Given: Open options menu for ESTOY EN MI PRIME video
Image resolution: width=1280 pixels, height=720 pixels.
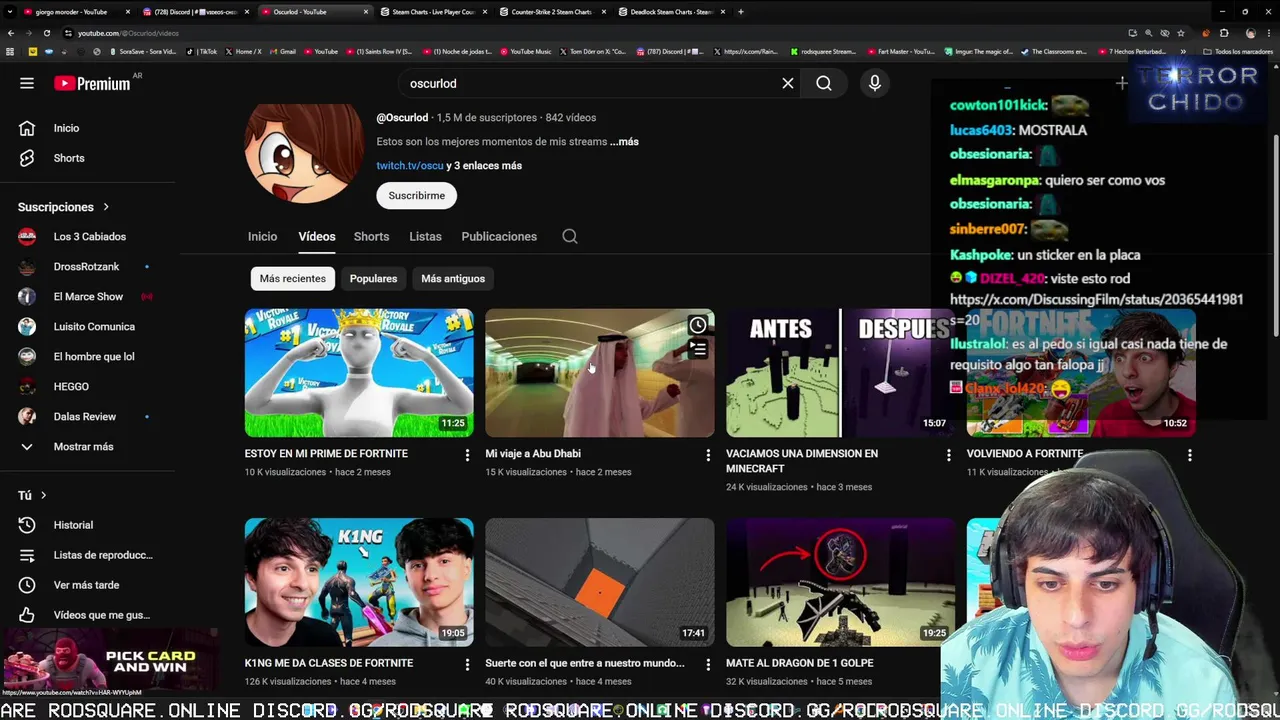Looking at the screenshot, I should coord(467,455).
